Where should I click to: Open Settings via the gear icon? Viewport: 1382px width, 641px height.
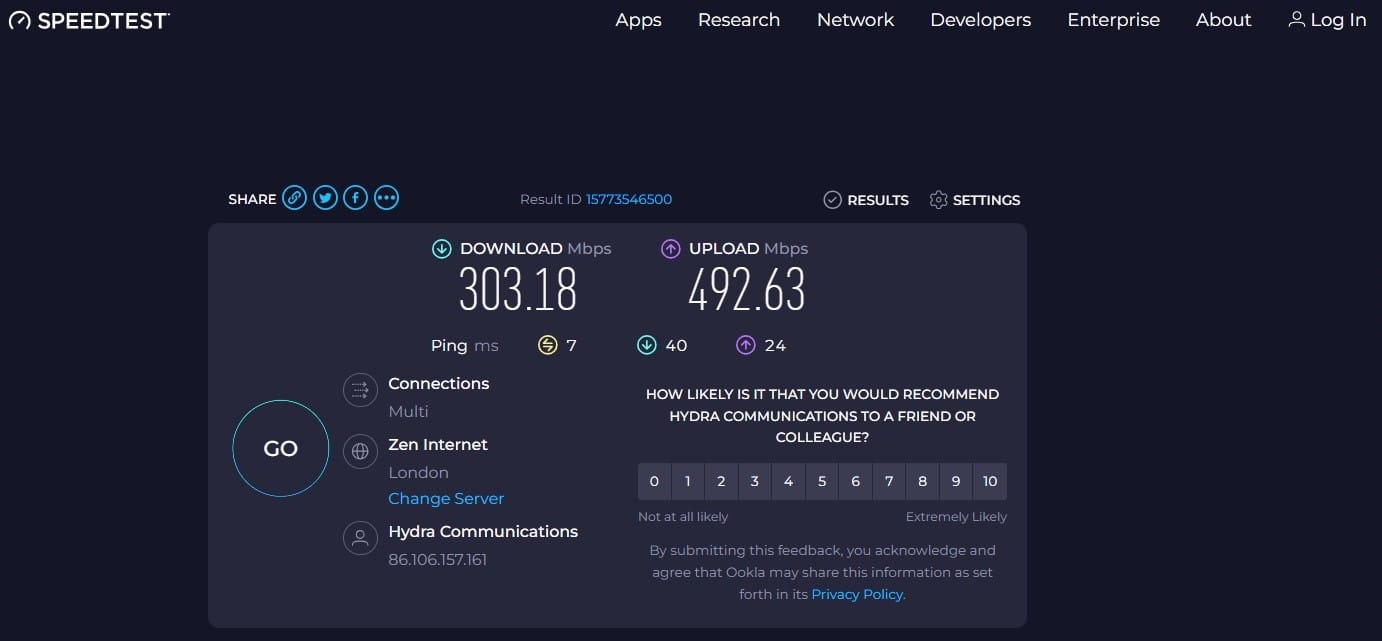(x=938, y=200)
